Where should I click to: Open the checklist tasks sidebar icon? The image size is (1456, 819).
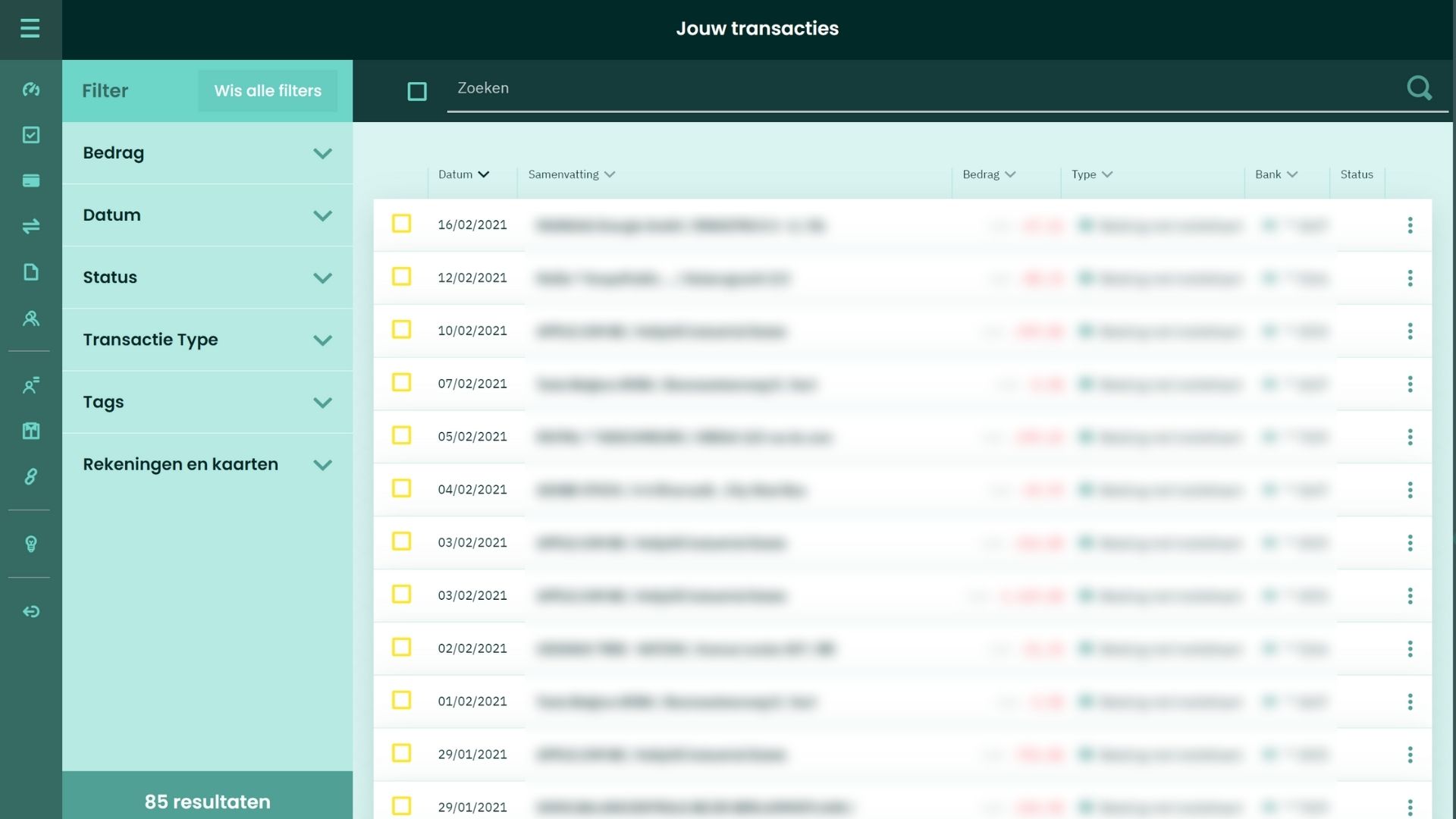(31, 135)
